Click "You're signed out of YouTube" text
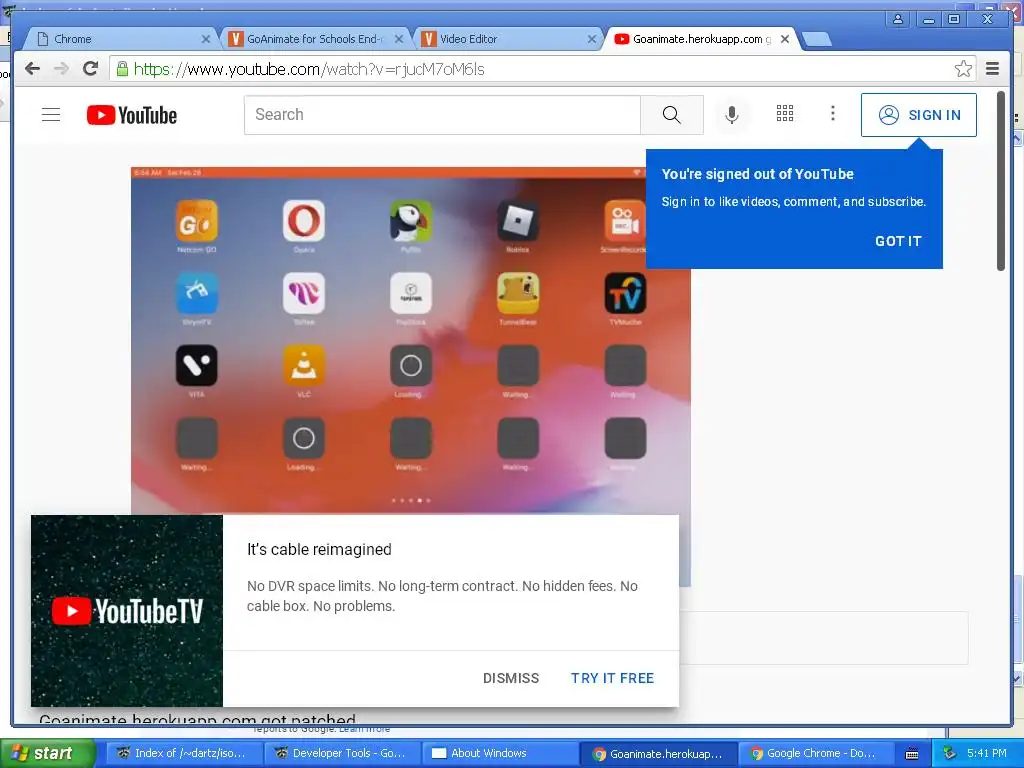 click(758, 174)
